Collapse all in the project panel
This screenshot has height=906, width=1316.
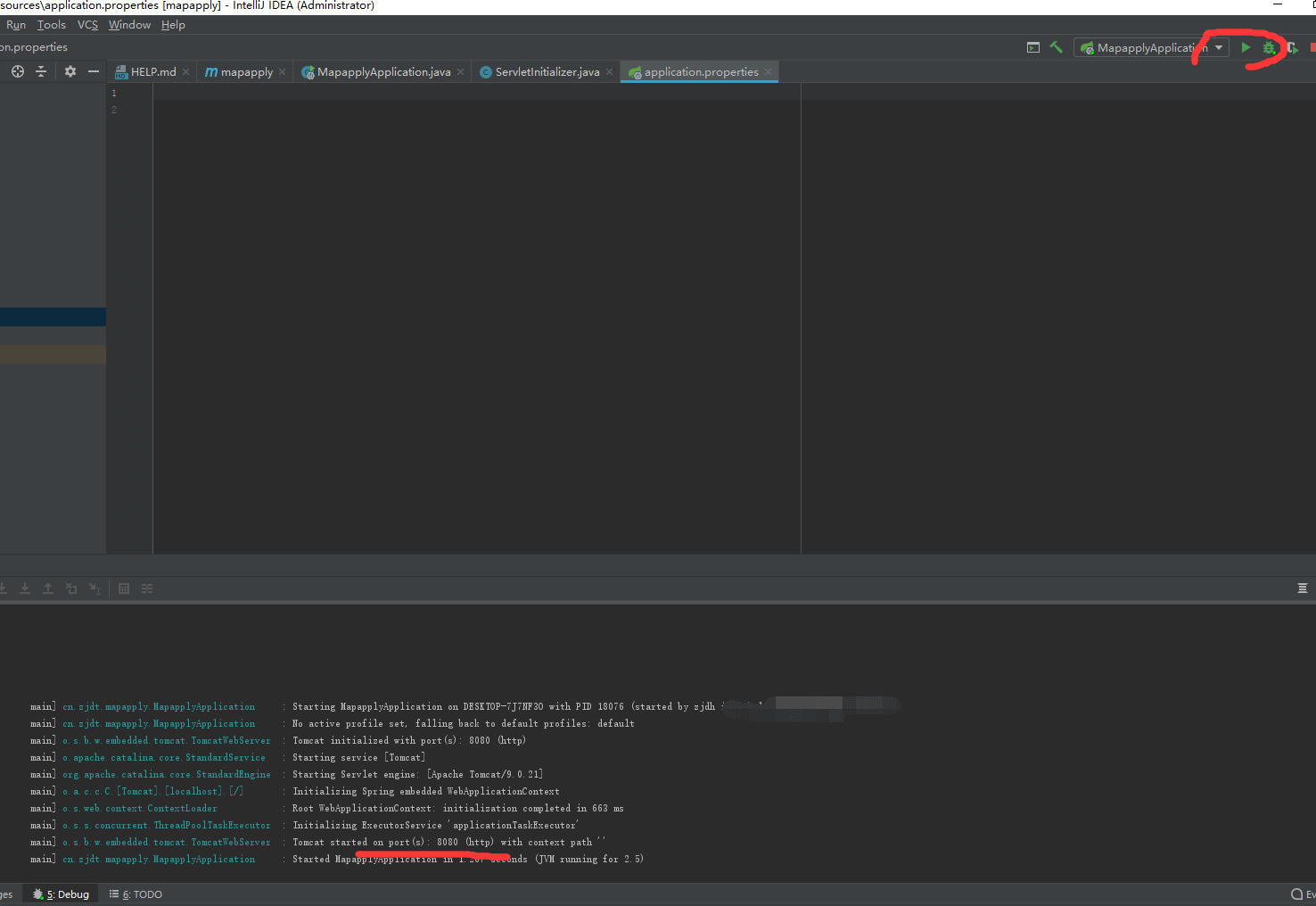pos(41,71)
